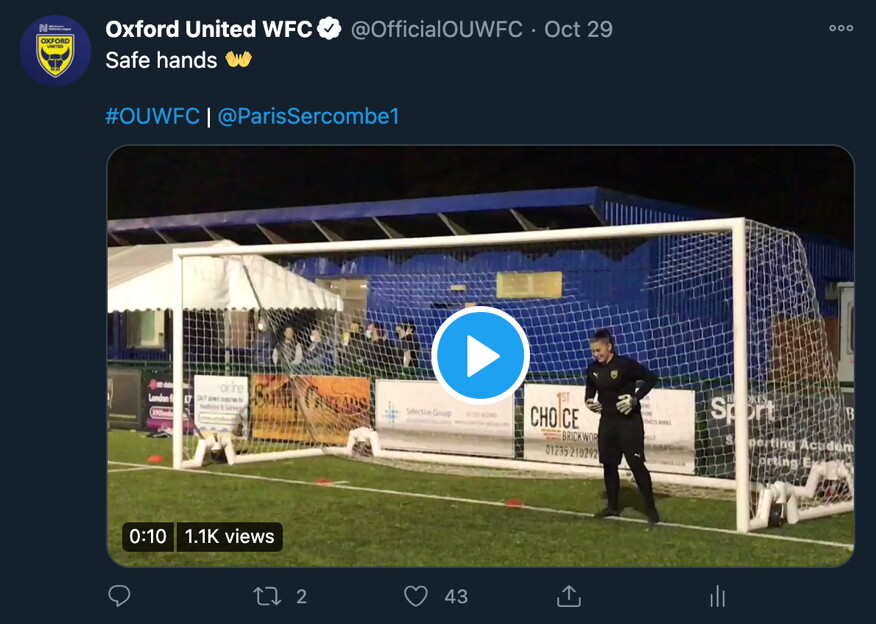View tweet analytics bar chart icon
The width and height of the screenshot is (876, 624).
[x=717, y=596]
